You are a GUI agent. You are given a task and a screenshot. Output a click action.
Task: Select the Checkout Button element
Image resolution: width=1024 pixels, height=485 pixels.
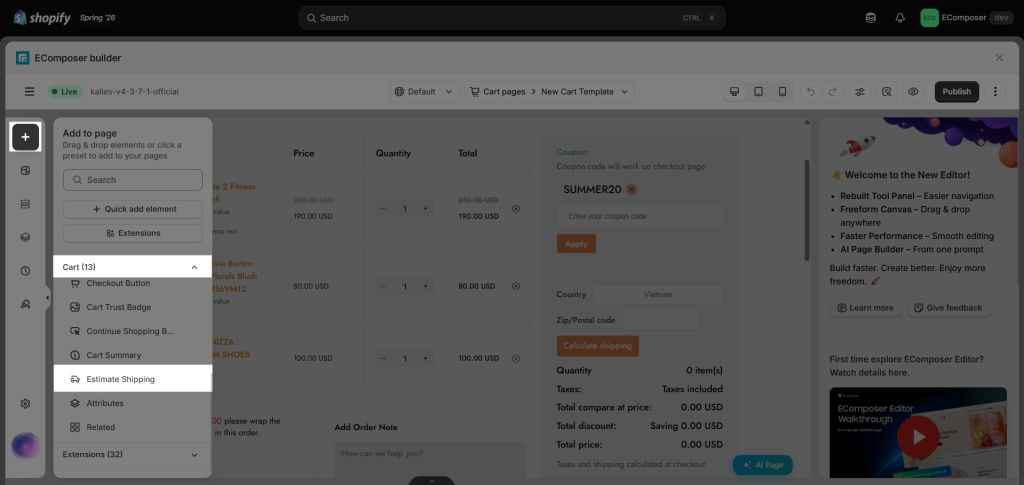[x=133, y=283]
